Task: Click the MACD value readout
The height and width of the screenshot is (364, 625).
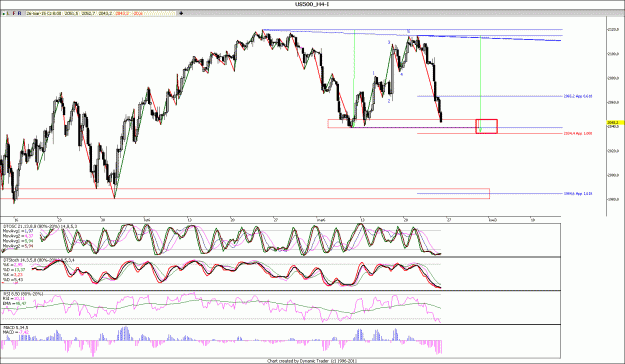Action: point(16,332)
